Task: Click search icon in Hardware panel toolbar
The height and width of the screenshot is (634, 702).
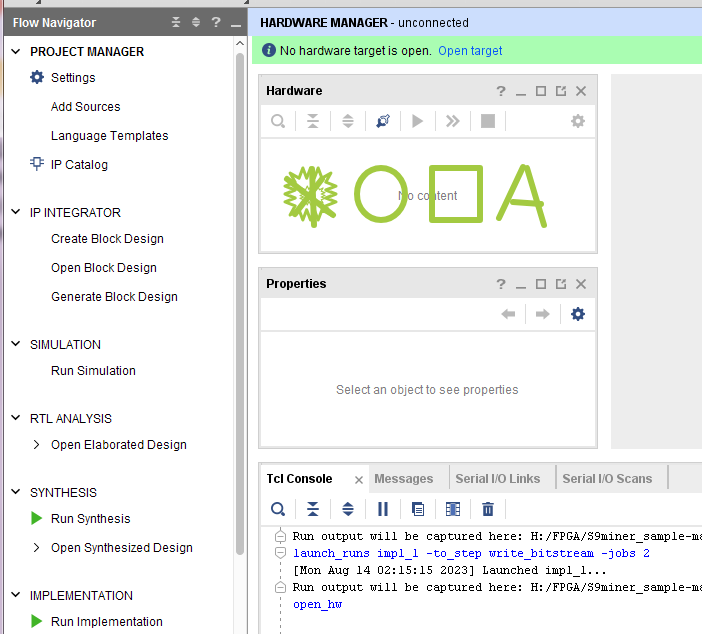Action: coord(278,121)
